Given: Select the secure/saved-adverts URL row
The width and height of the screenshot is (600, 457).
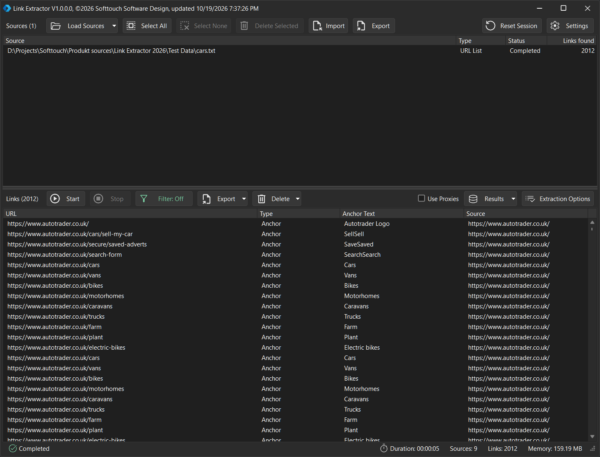Looking at the screenshot, I should point(296,244).
